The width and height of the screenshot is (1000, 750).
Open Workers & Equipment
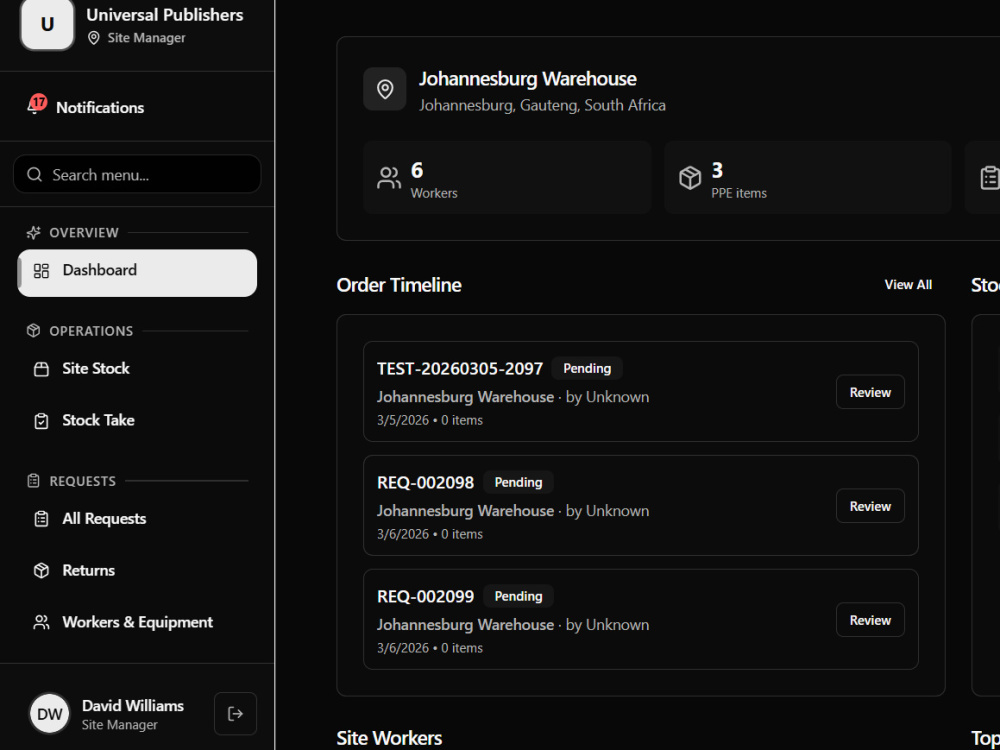click(137, 622)
